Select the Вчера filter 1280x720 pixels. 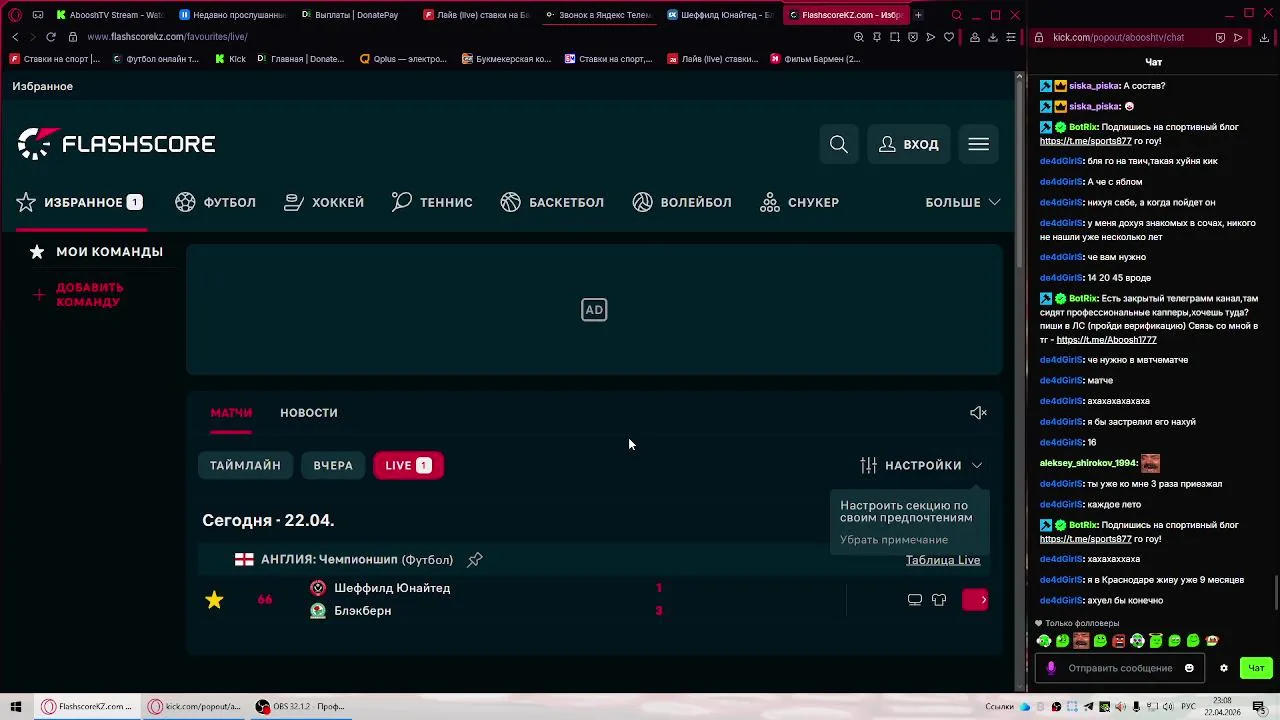point(333,466)
